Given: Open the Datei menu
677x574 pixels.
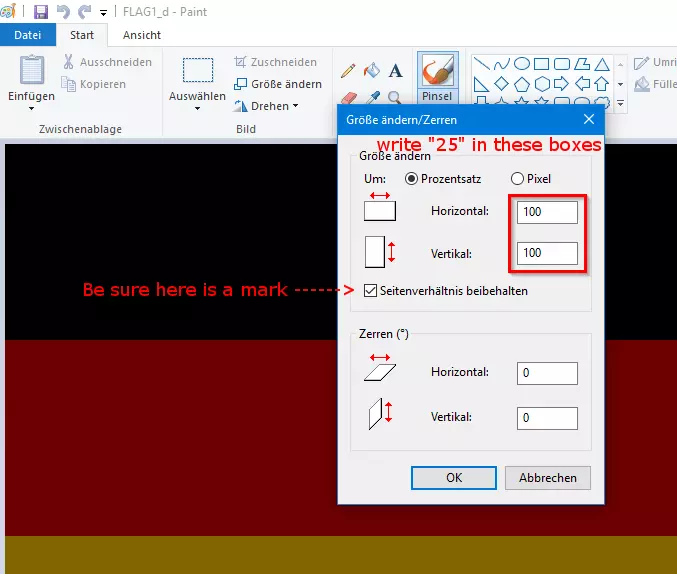Looking at the screenshot, I should coord(28,35).
